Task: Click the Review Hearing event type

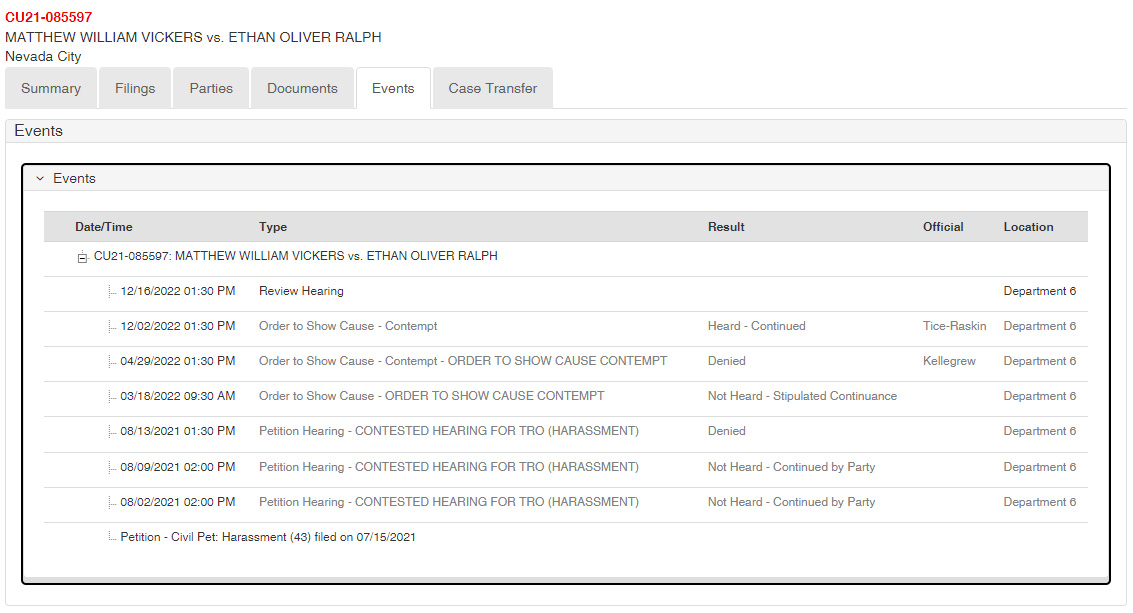Action: pos(301,291)
